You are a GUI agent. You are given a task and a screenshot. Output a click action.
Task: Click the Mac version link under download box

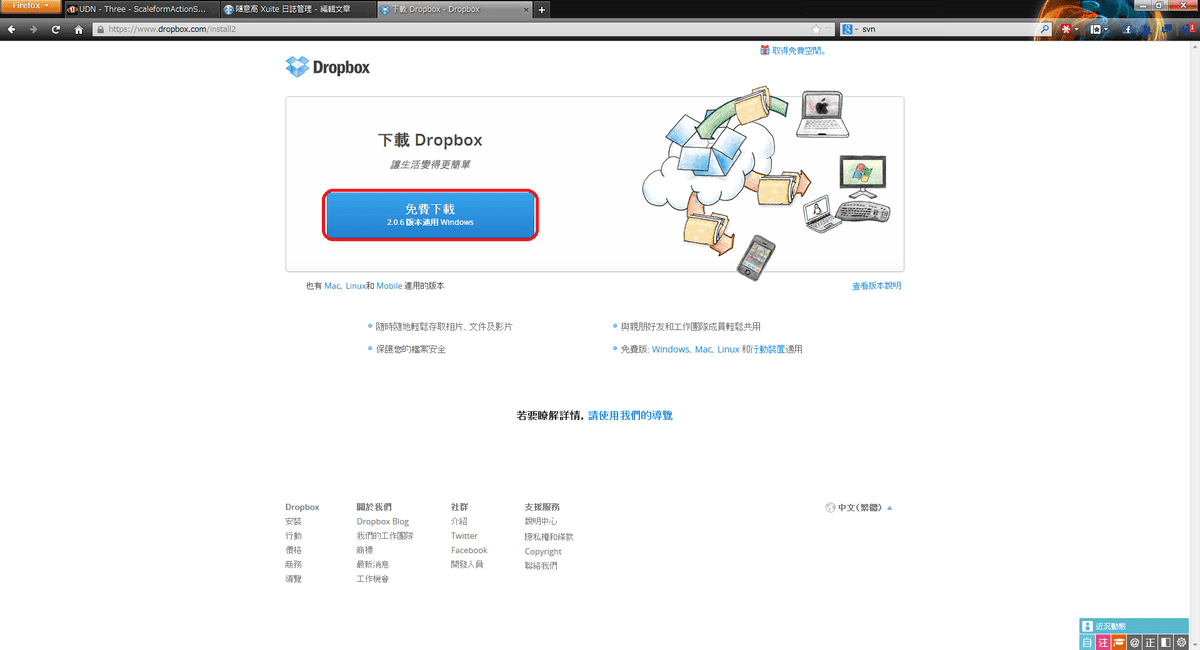[x=332, y=286]
